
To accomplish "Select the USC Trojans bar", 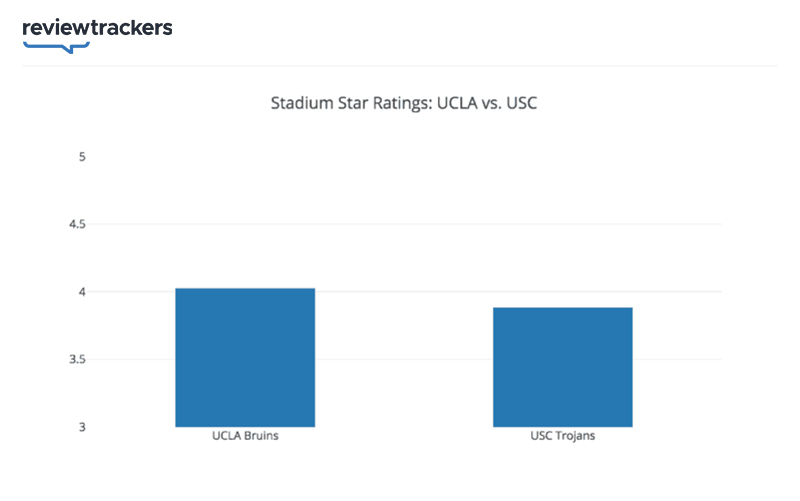I will tap(562, 366).
